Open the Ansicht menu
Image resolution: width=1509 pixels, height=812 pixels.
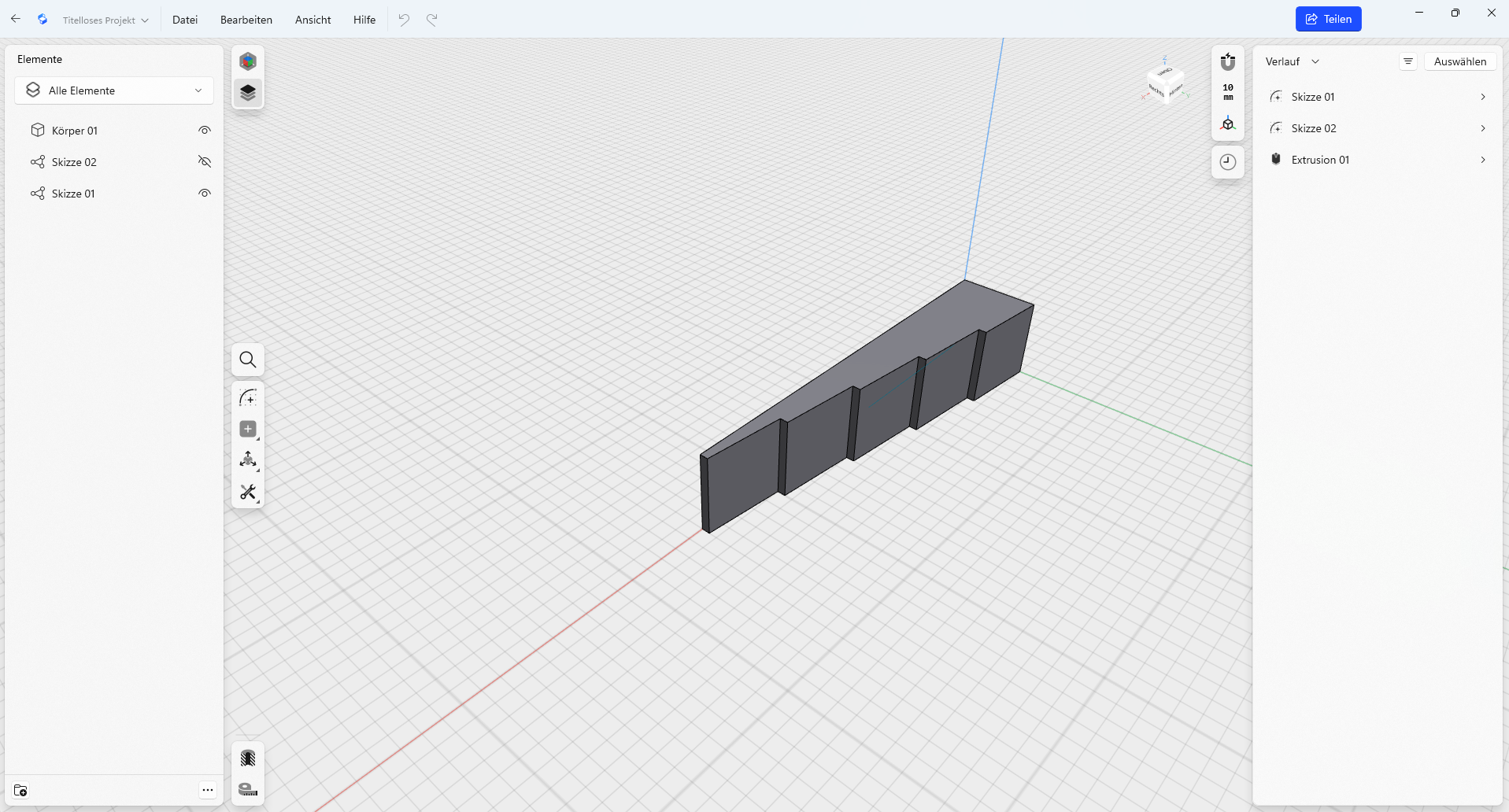point(313,20)
